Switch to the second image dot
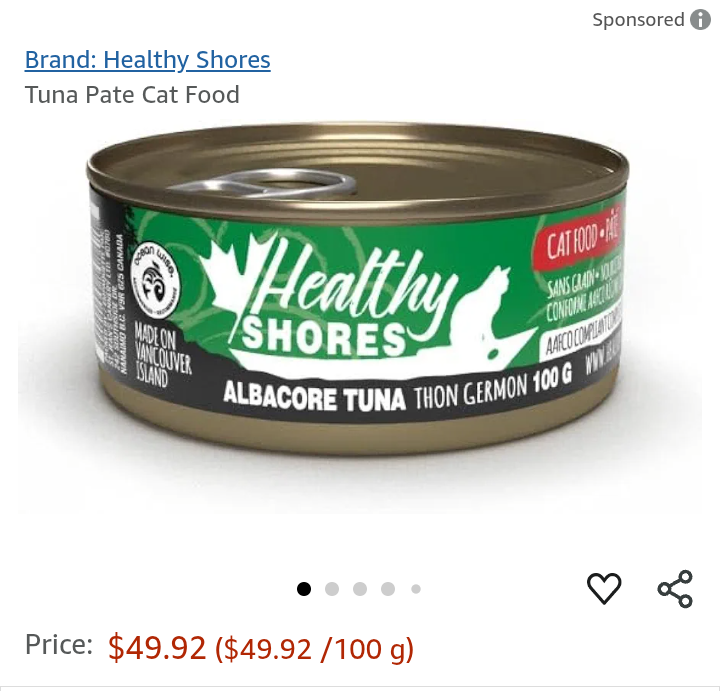The image size is (720, 691). 332,589
